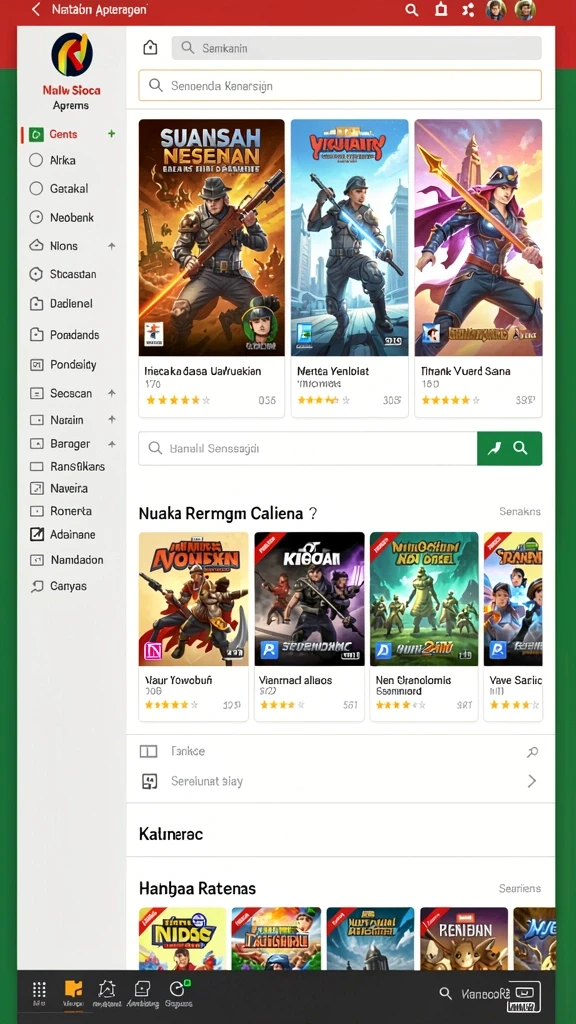Open search from the red header bar
Image resolution: width=576 pixels, height=1024 pixels.
point(411,10)
